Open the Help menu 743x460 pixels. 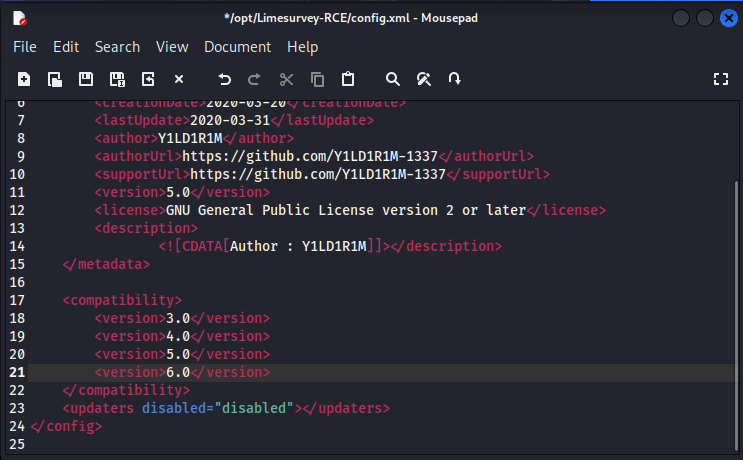302,47
